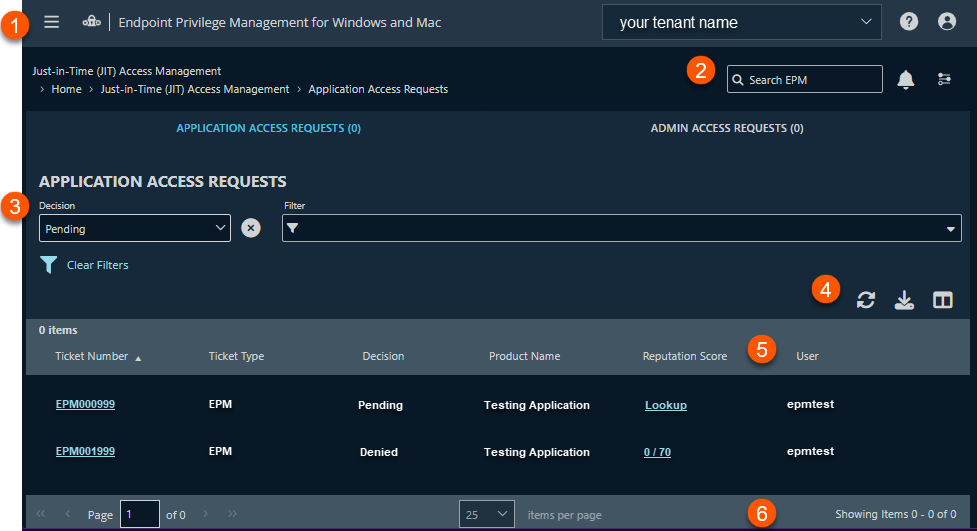Open the hamburger navigation menu
Image resolution: width=977 pixels, height=531 pixels.
point(52,22)
